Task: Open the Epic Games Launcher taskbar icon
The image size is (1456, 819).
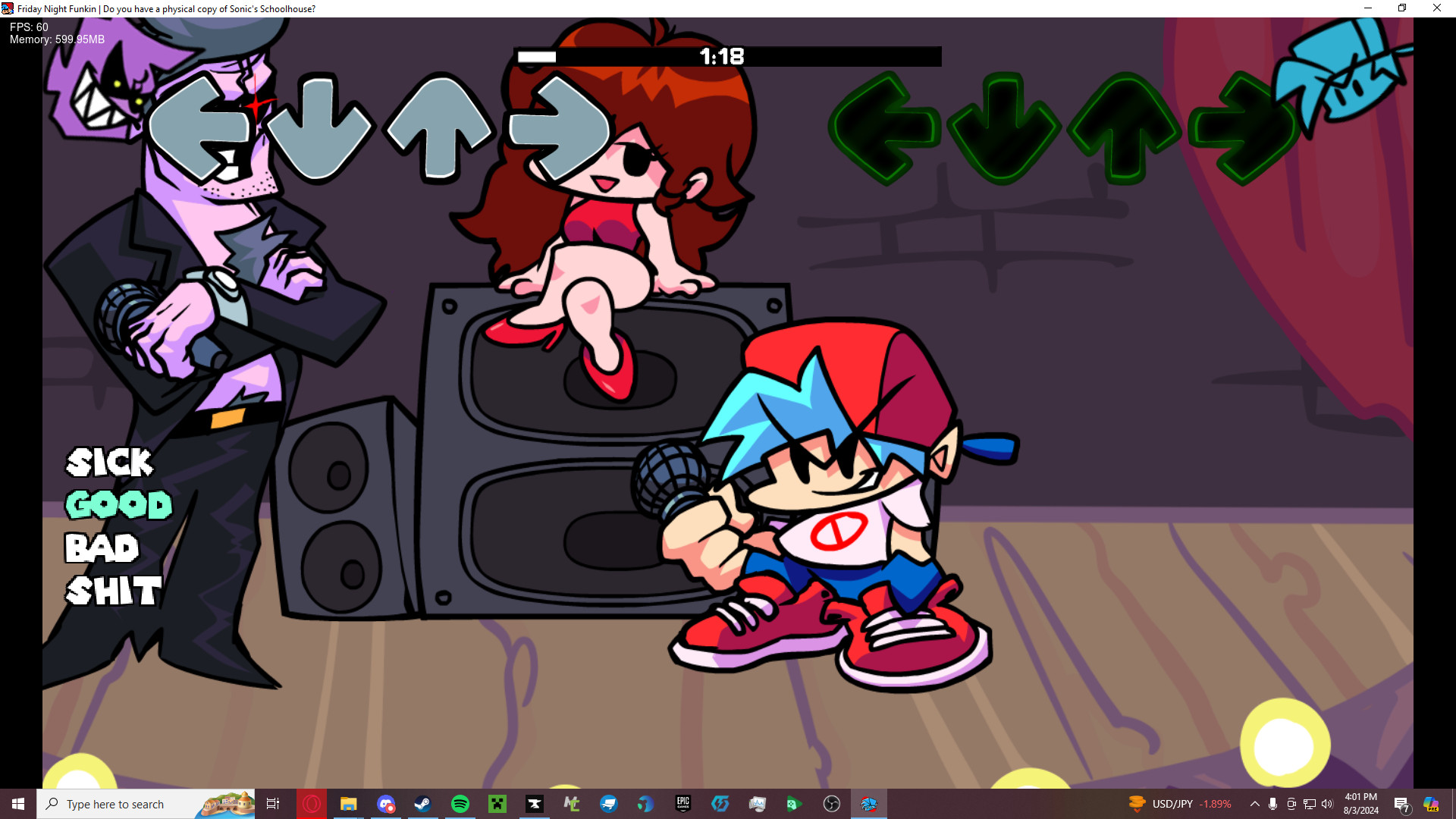Action: (683, 804)
